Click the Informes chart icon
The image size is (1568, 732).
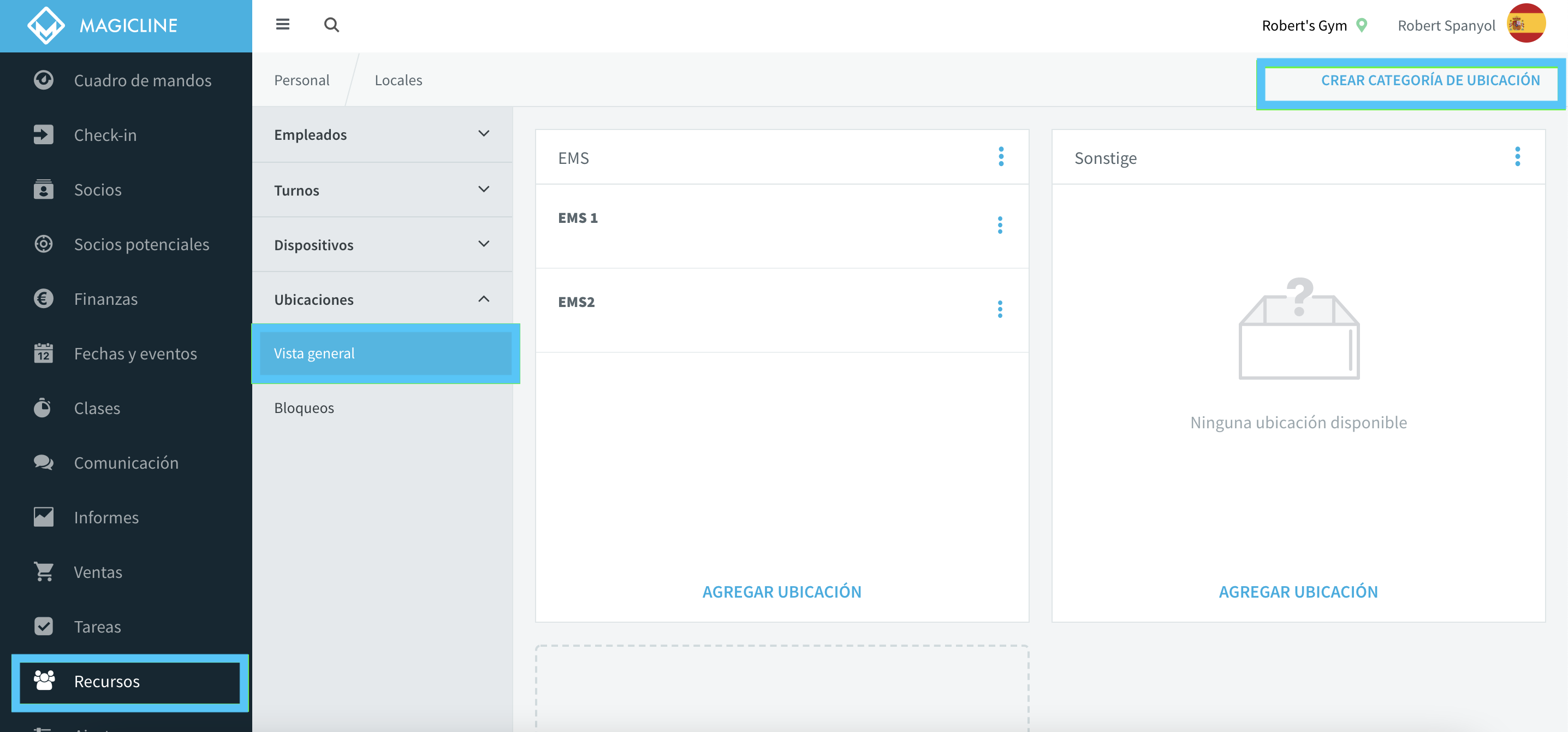(43, 517)
